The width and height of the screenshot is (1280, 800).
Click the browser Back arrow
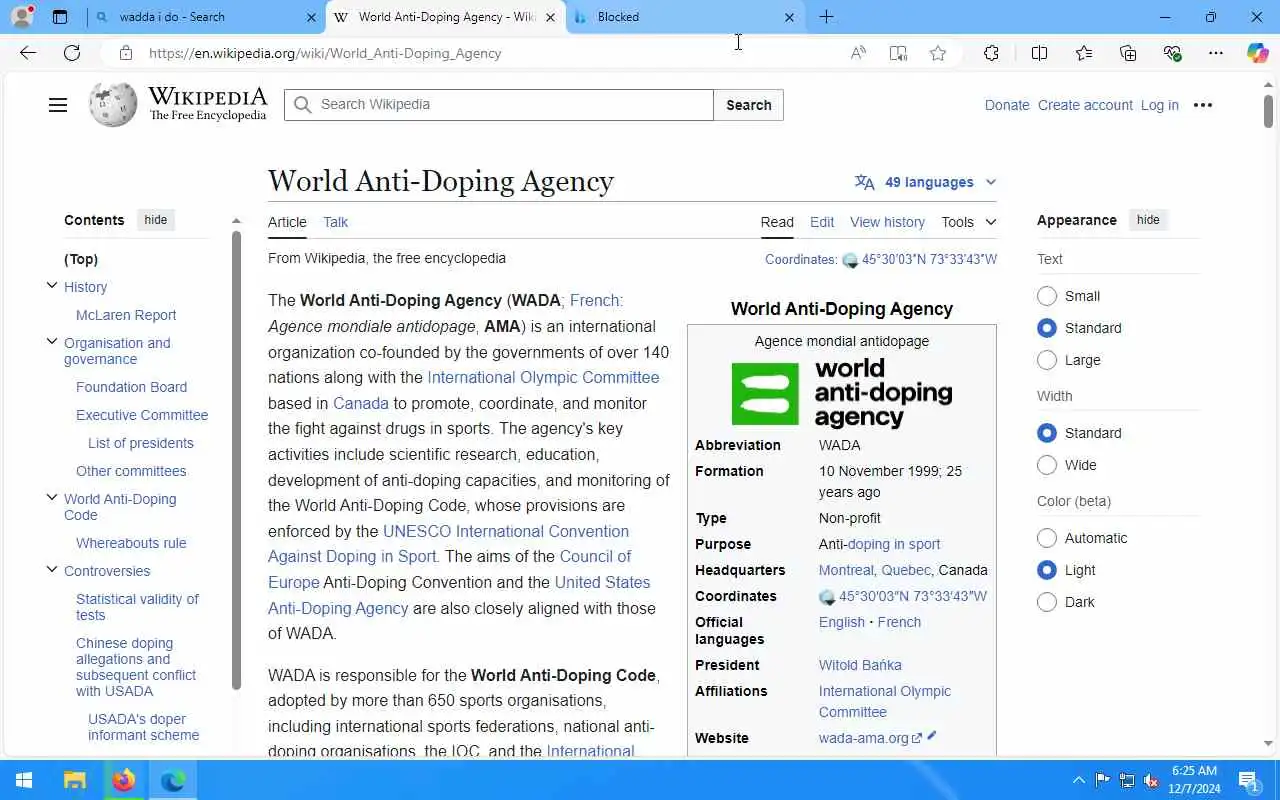coord(28,53)
